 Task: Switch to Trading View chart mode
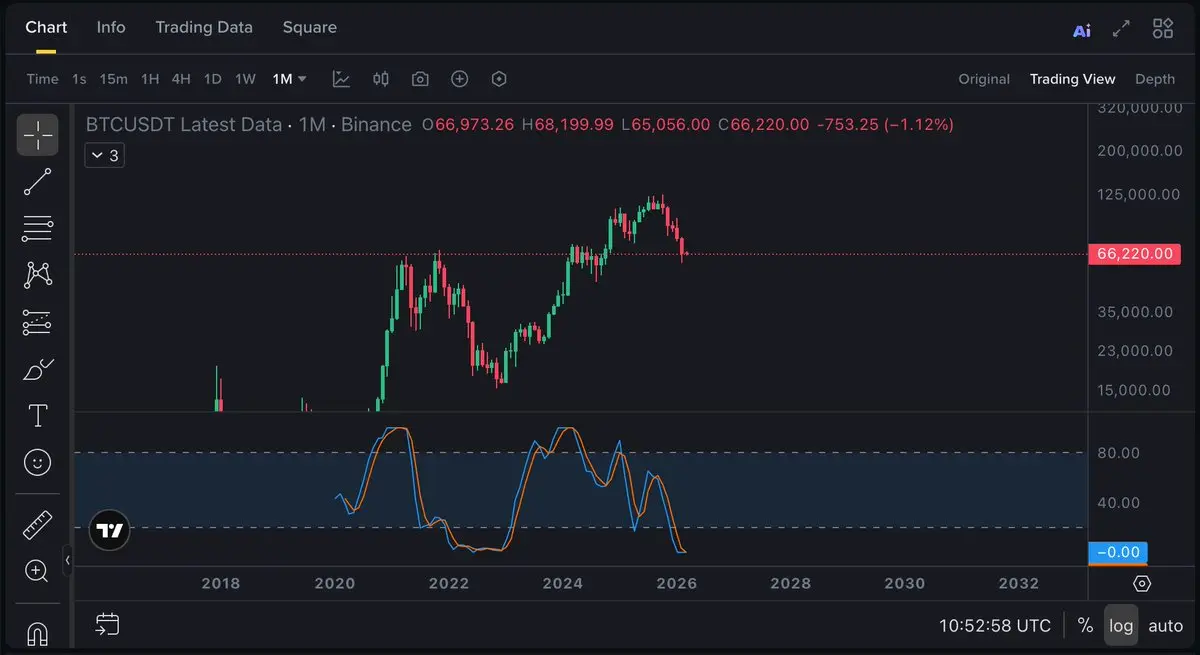1072,79
